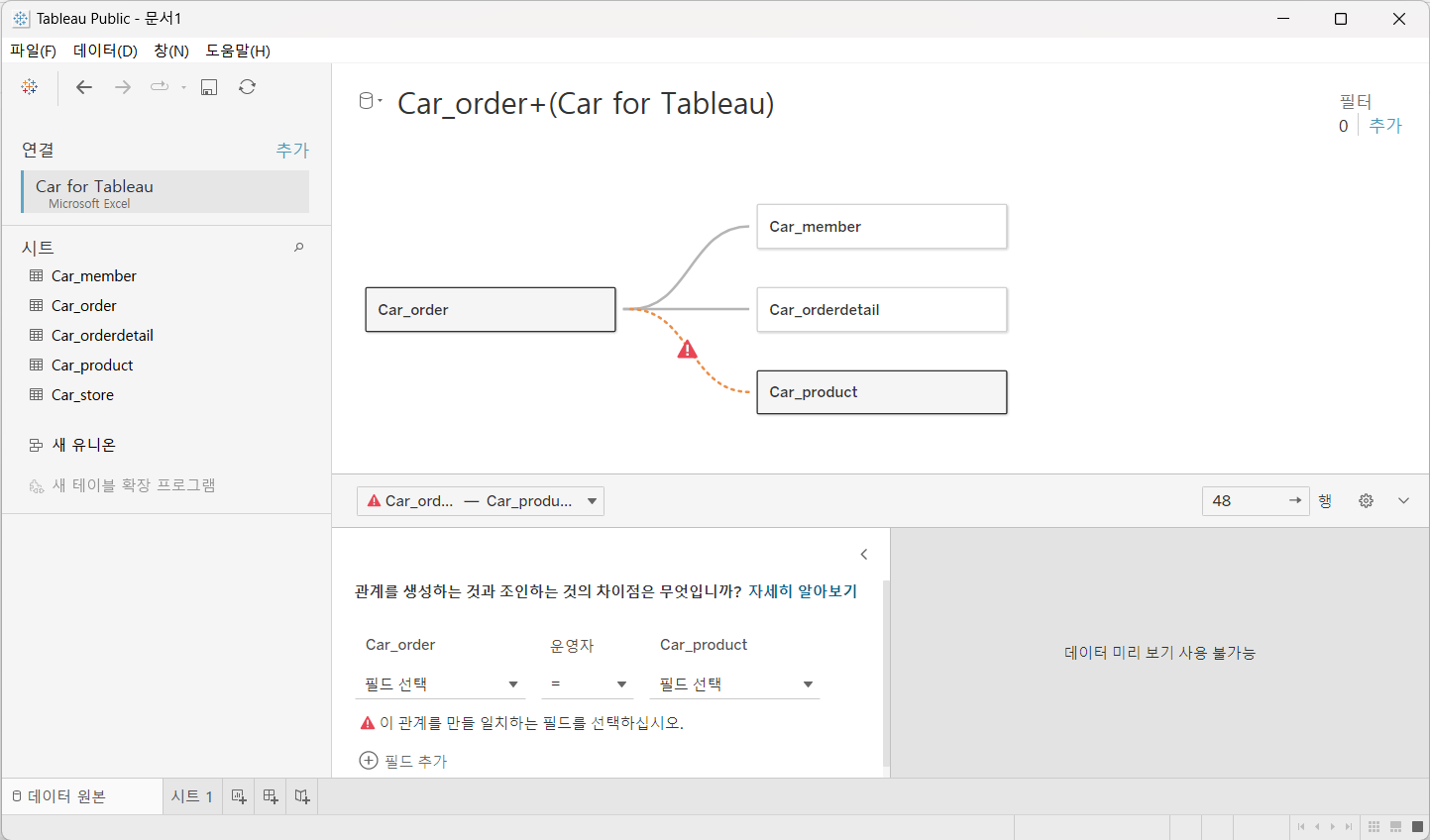Click Car_order in sheets list

(x=84, y=306)
